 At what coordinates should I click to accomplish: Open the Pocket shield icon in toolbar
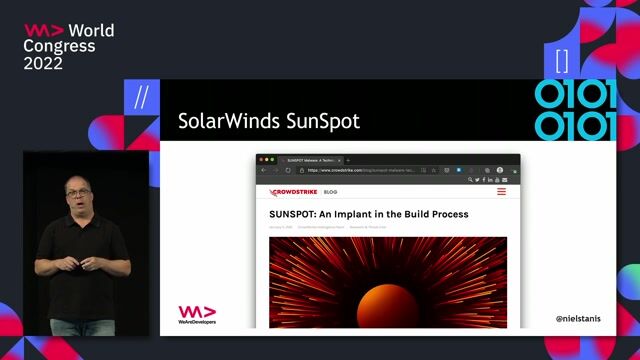pos(447,170)
